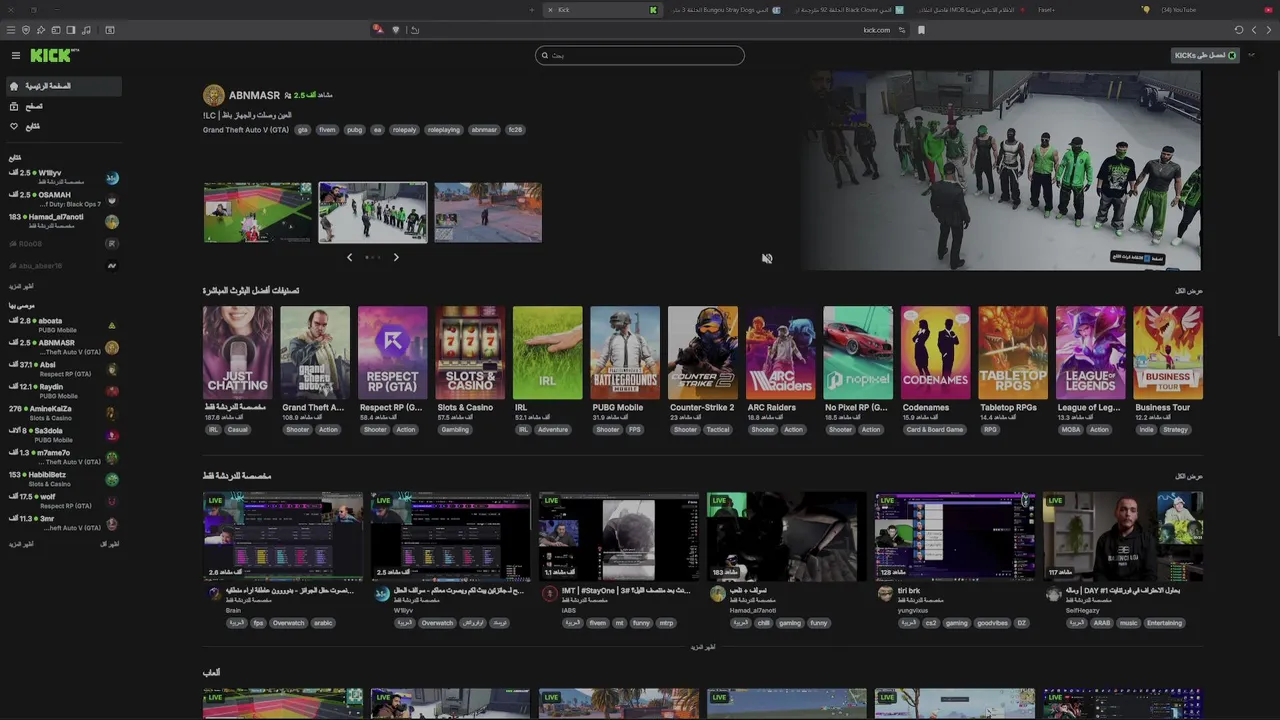1280x720 pixels.
Task: Click the 'MOBA' tag under League of Legends
Action: (x=1071, y=430)
